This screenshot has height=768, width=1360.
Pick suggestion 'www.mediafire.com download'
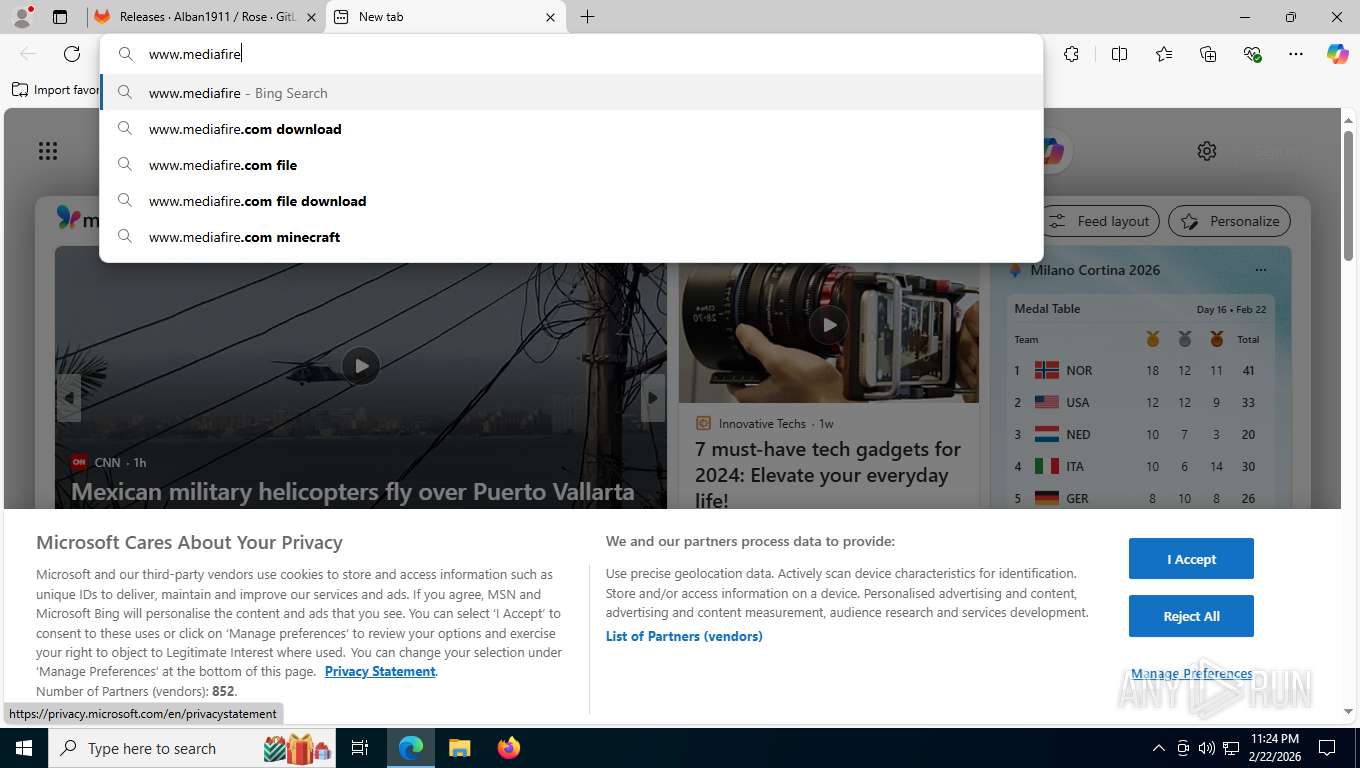(571, 129)
